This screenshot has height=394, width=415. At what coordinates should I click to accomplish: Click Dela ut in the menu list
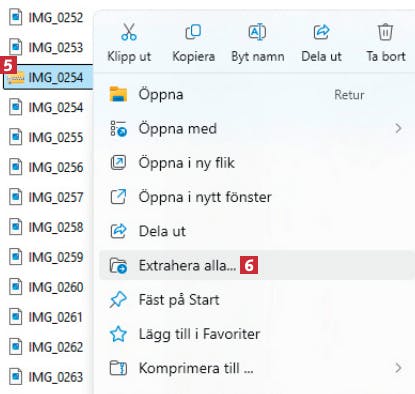pos(257,231)
